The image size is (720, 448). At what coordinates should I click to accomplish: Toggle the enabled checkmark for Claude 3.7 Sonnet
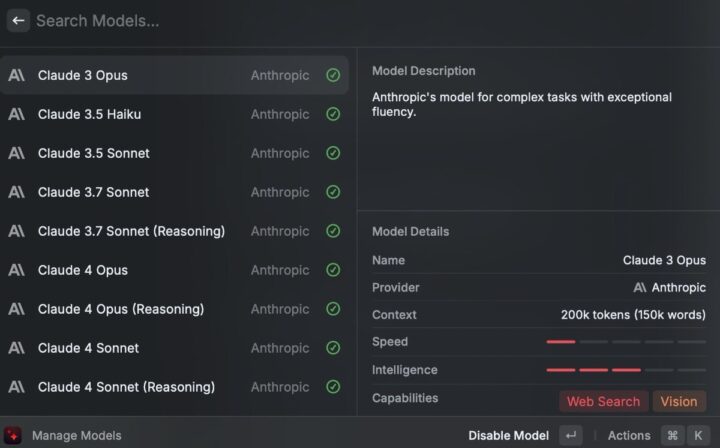(333, 192)
